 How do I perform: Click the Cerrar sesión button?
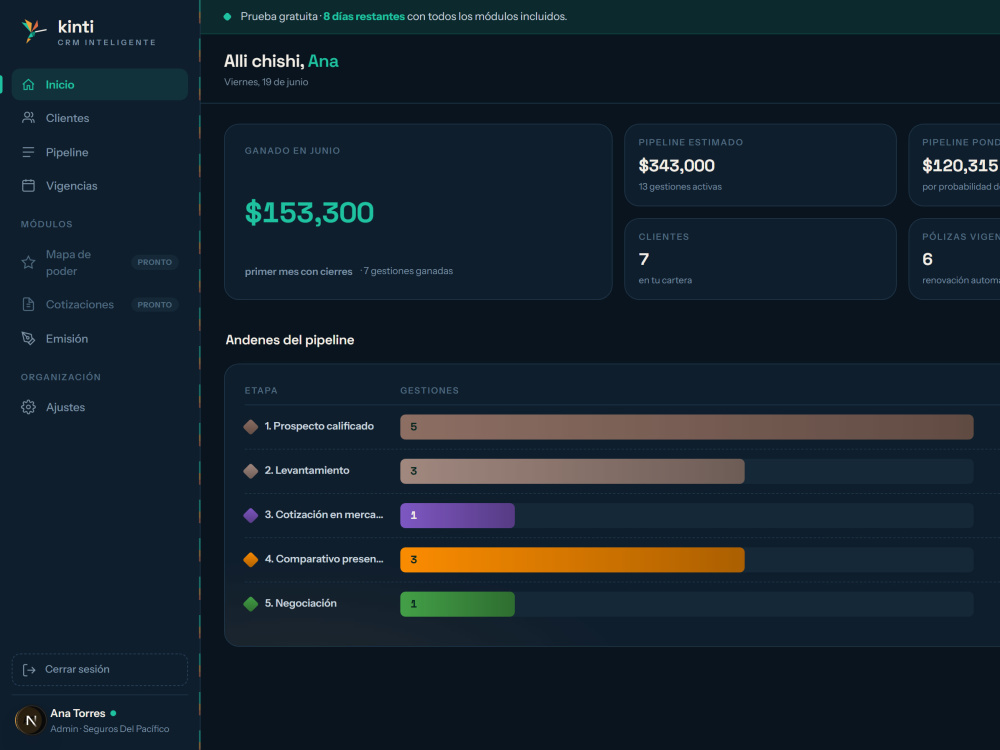99,670
